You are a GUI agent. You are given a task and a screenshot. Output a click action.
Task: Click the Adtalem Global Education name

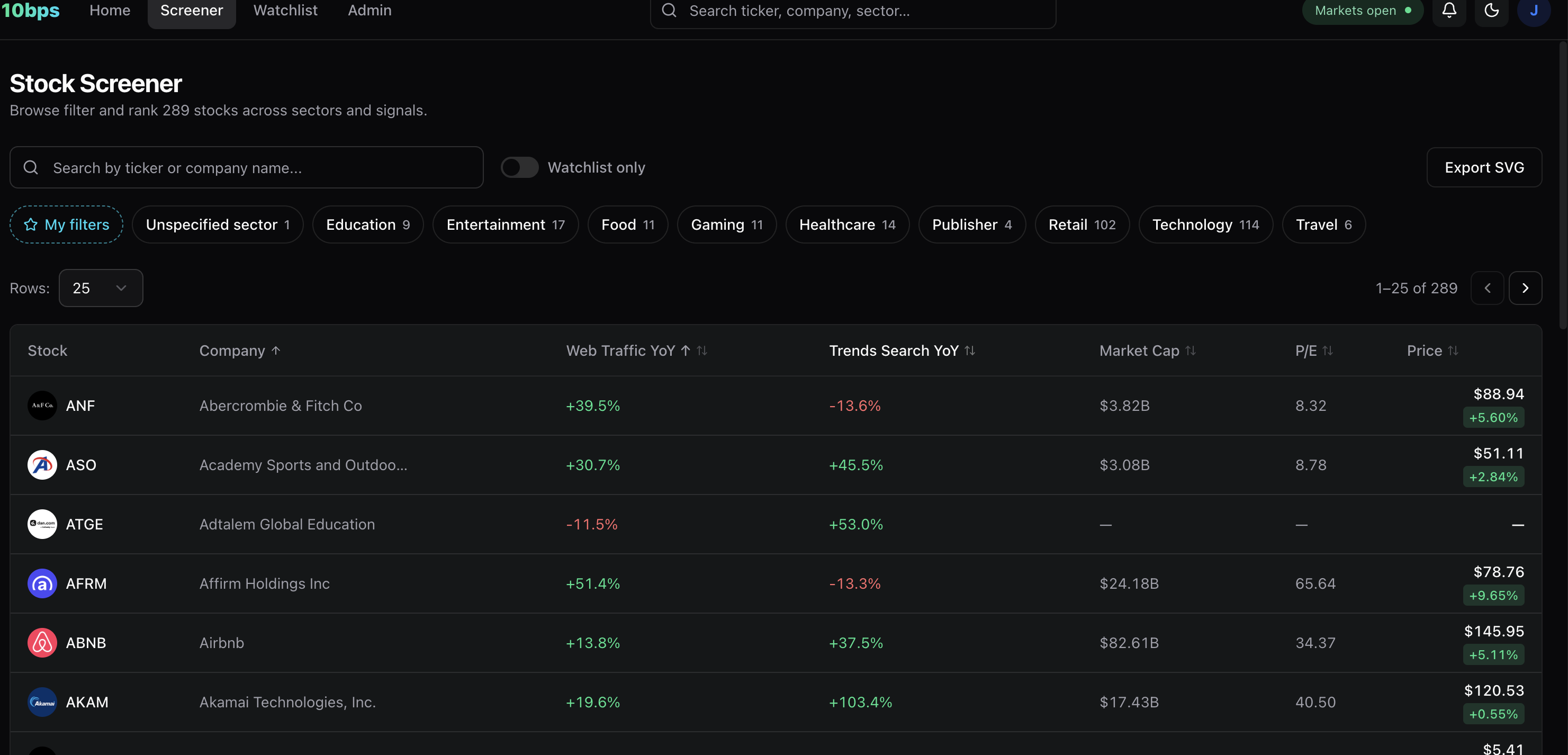click(287, 524)
